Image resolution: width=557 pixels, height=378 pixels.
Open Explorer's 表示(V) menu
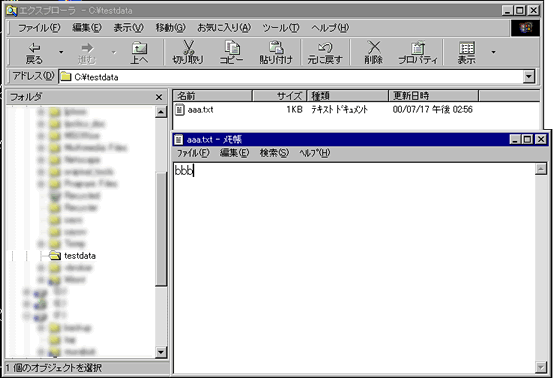coord(129,27)
